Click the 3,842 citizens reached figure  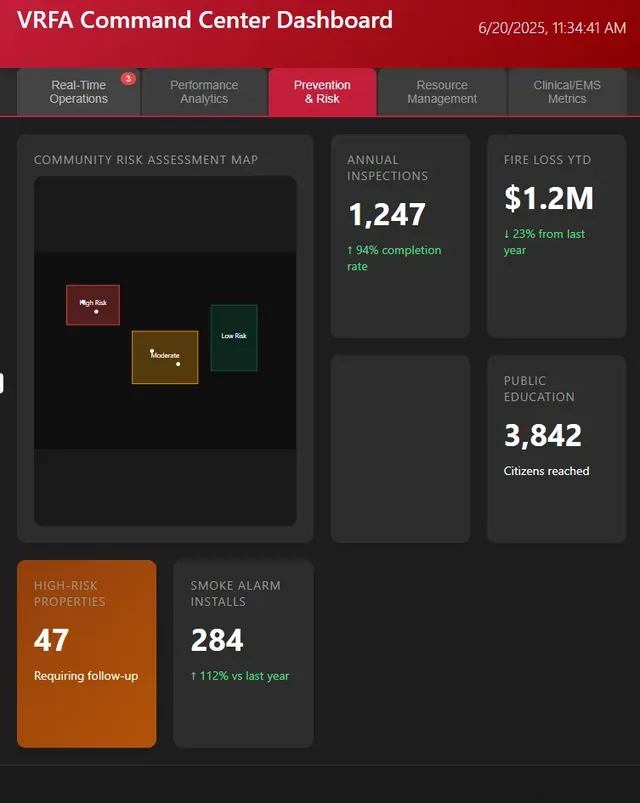[543, 435]
